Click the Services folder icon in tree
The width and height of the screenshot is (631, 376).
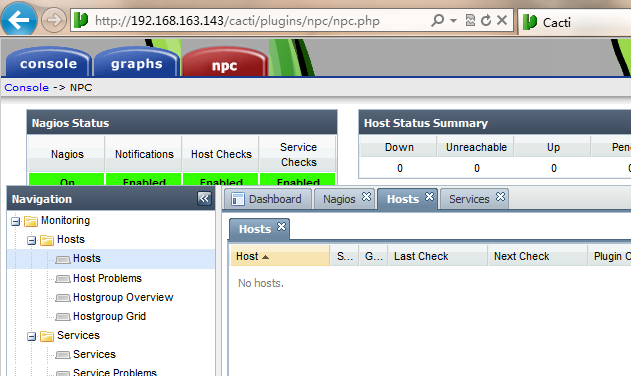coord(47,336)
